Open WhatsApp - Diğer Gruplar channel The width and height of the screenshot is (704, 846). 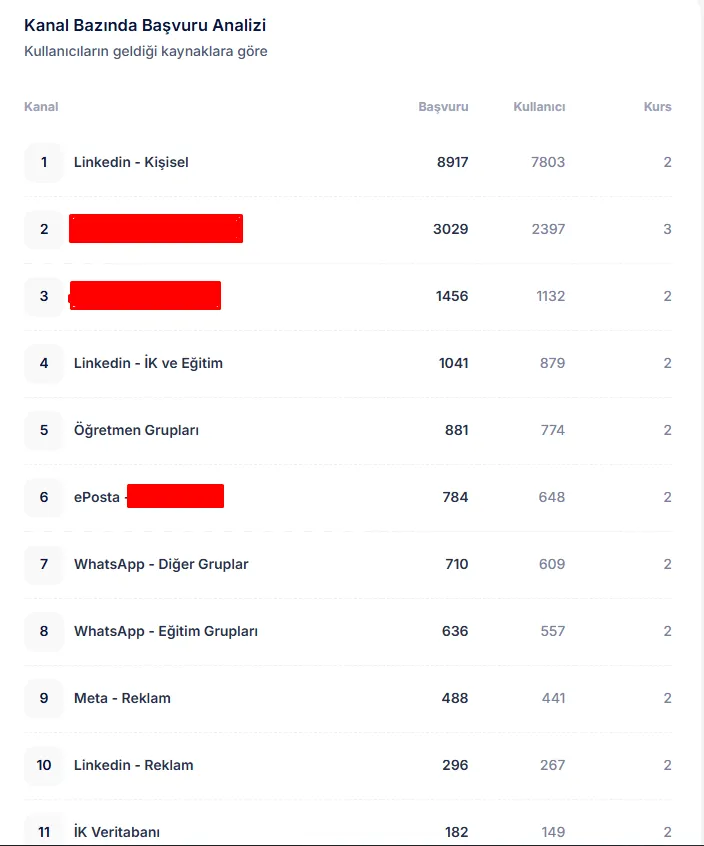click(x=161, y=564)
